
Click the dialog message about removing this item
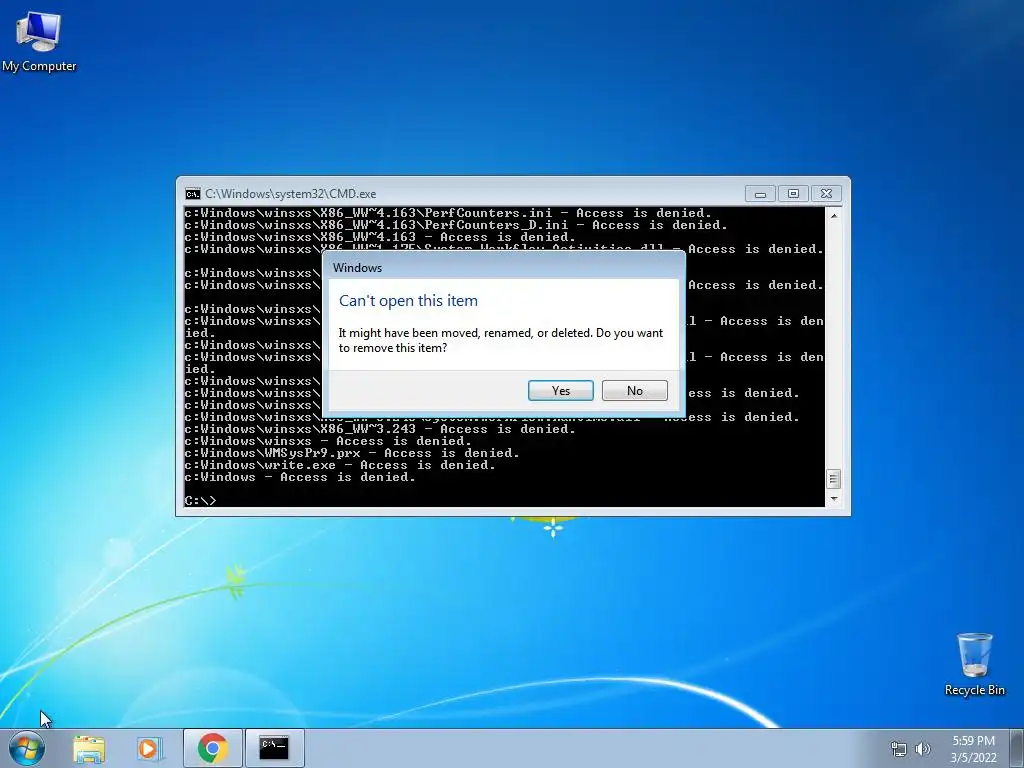point(501,340)
